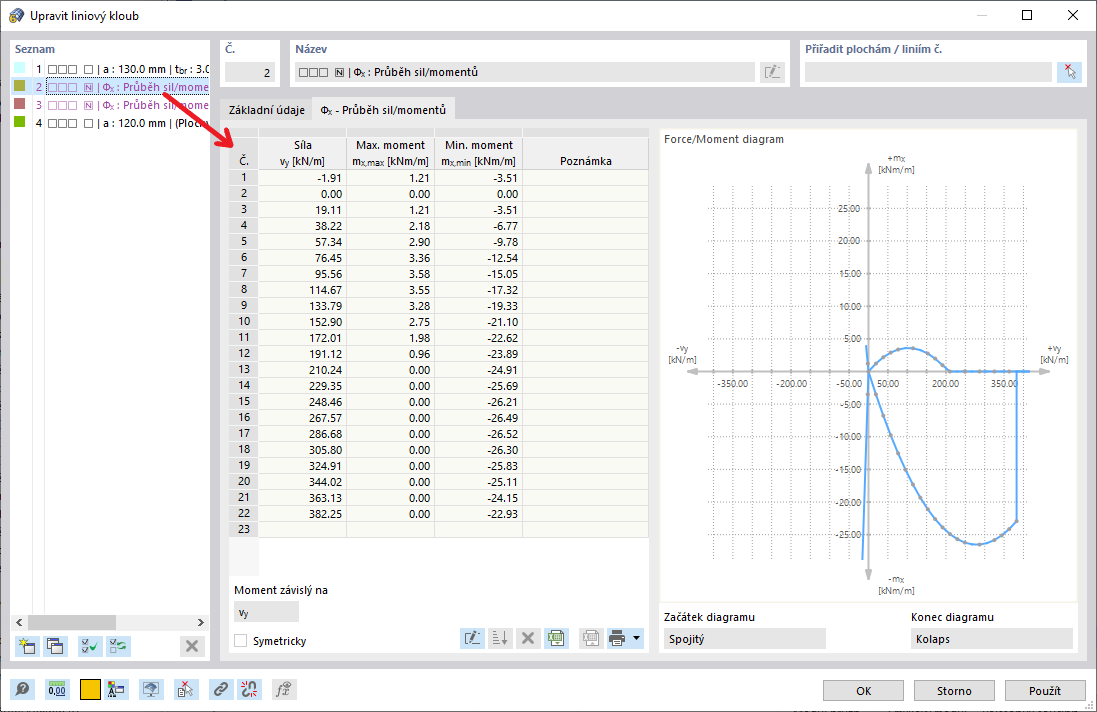1097x712 pixels.
Task: Select Φx - Průběh sil/momentů tab
Action: click(x=383, y=110)
